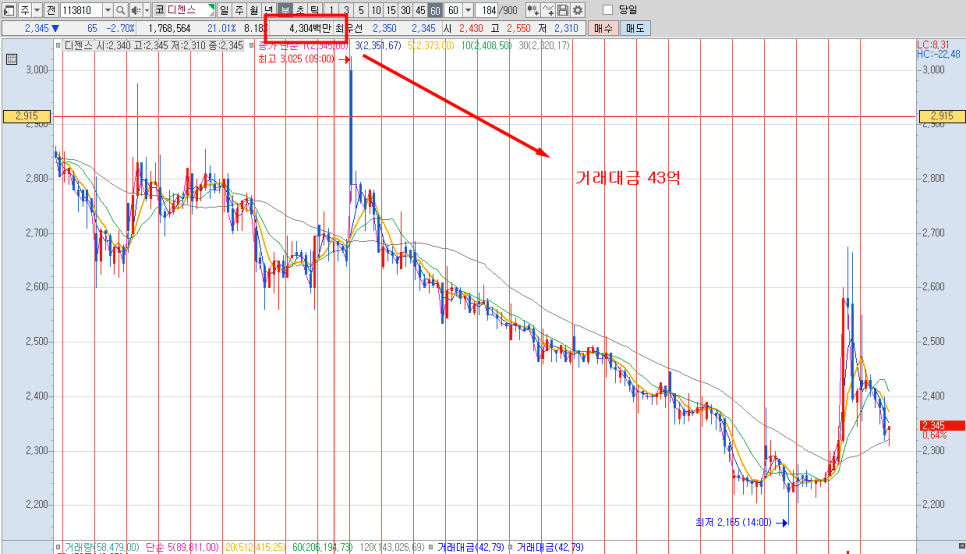Switch chart to yearly 년 period
Screen dimensions: 966x554
(x=269, y=10)
